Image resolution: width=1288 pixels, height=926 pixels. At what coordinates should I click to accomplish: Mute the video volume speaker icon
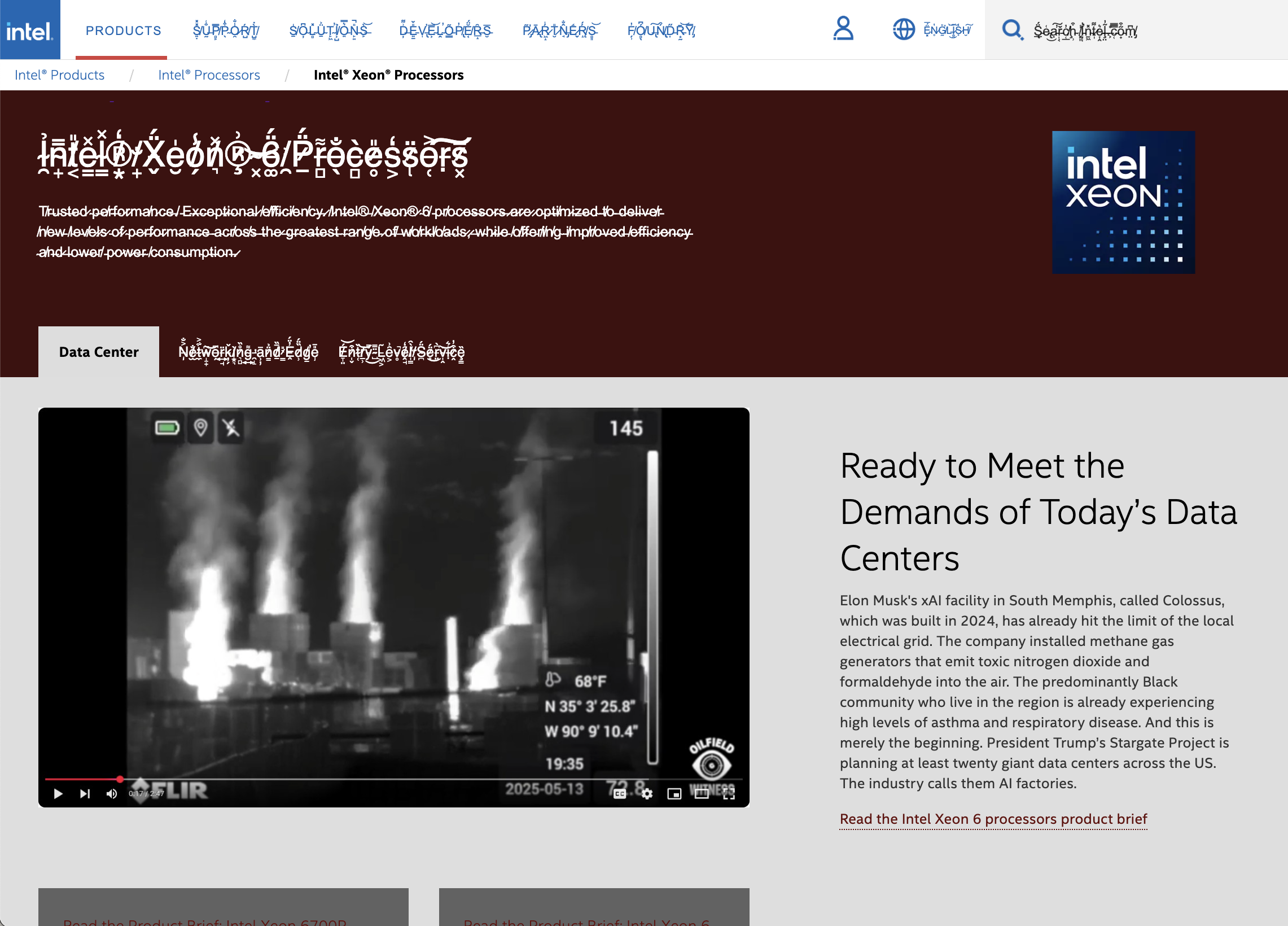[x=112, y=794]
